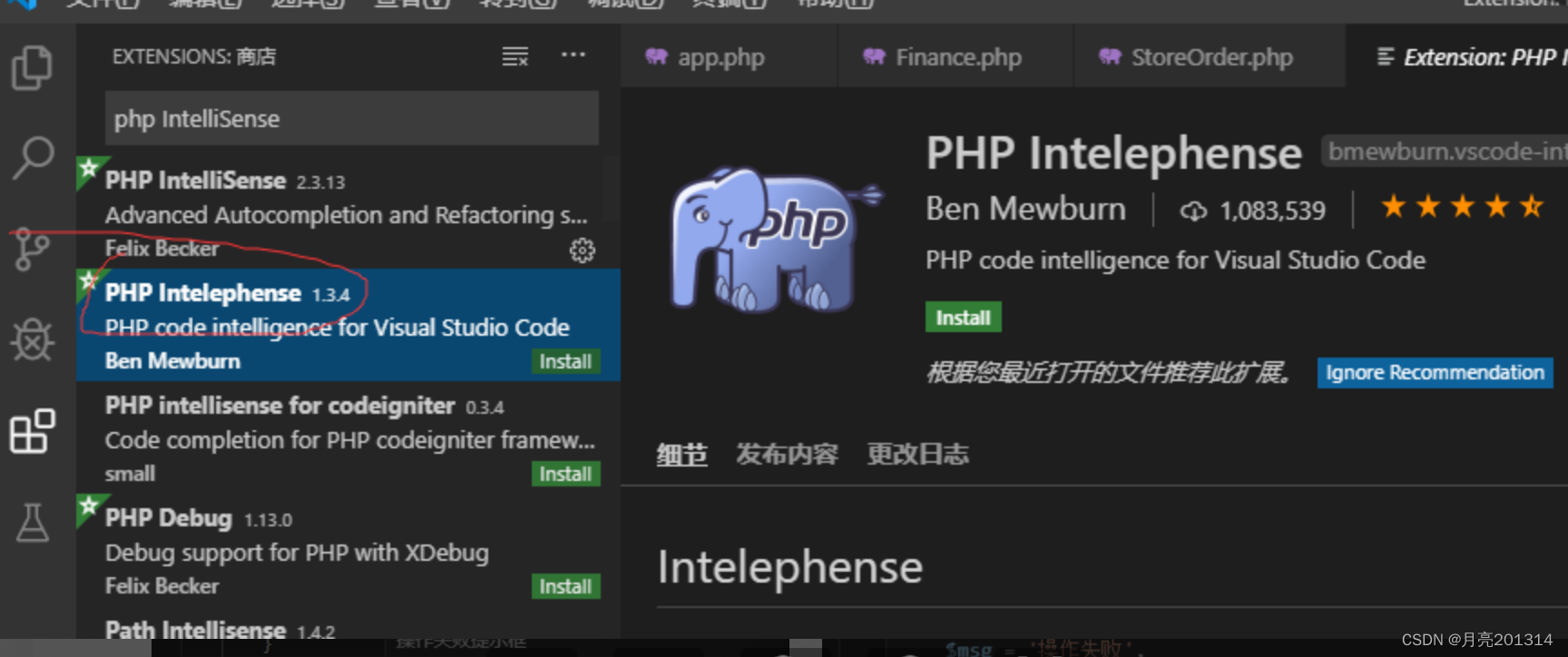This screenshot has height=657, width=1568.
Task: Open the 更改日志 changelog tab
Action: 917,454
